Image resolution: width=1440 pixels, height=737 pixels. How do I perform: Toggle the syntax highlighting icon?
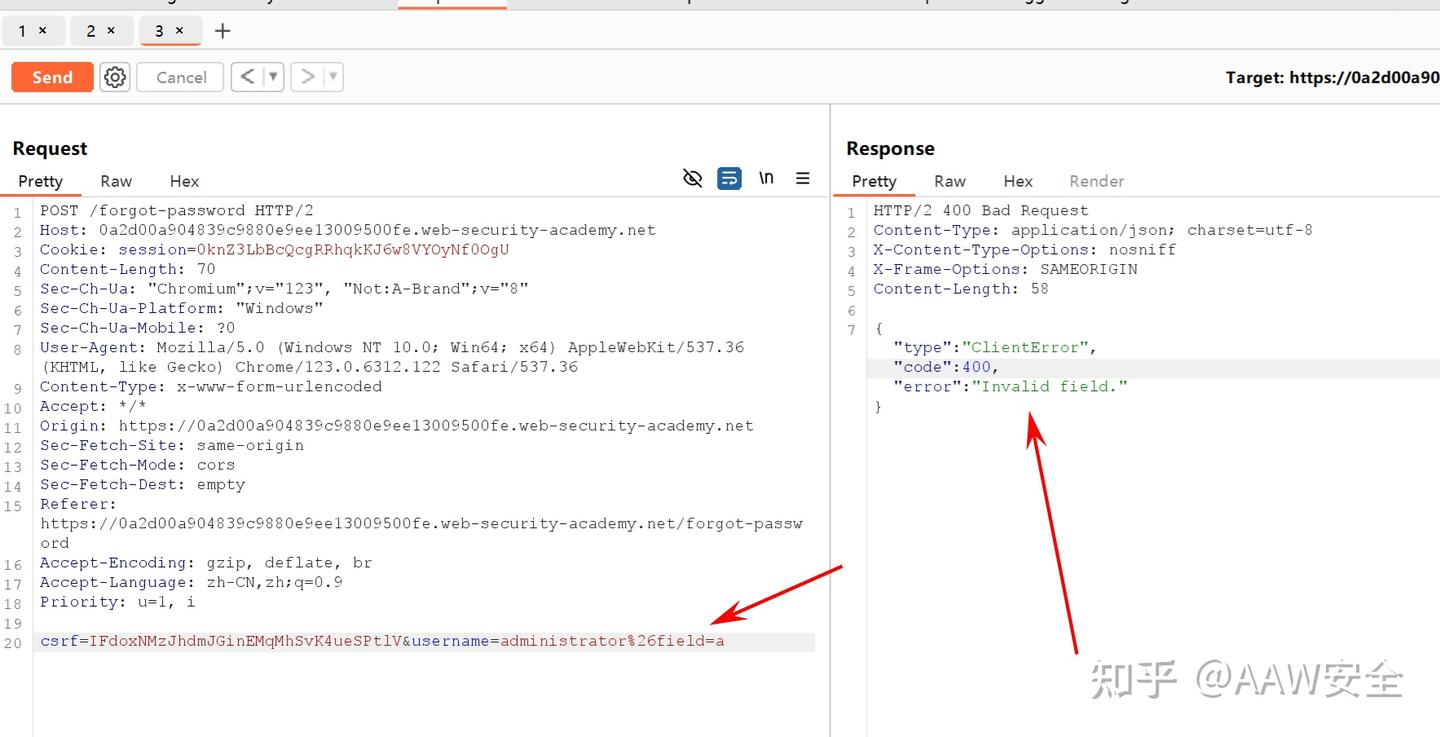(x=729, y=178)
